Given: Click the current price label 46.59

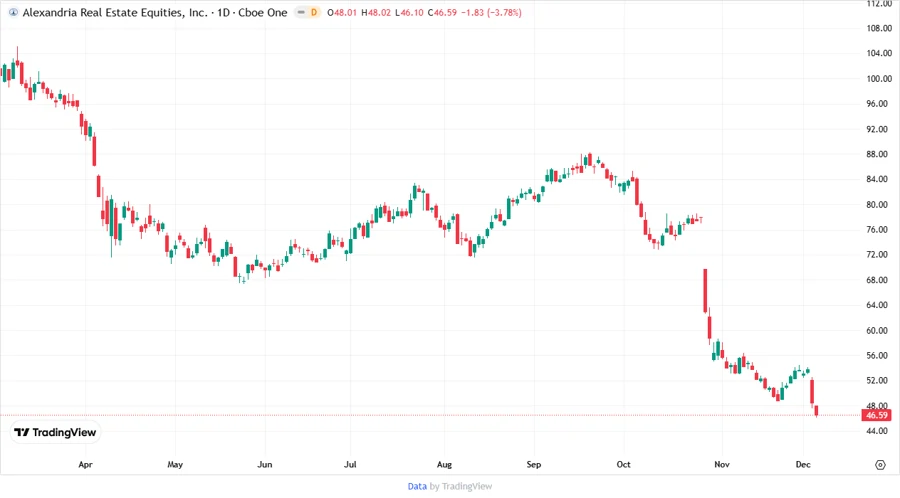Looking at the screenshot, I should pos(876,415).
